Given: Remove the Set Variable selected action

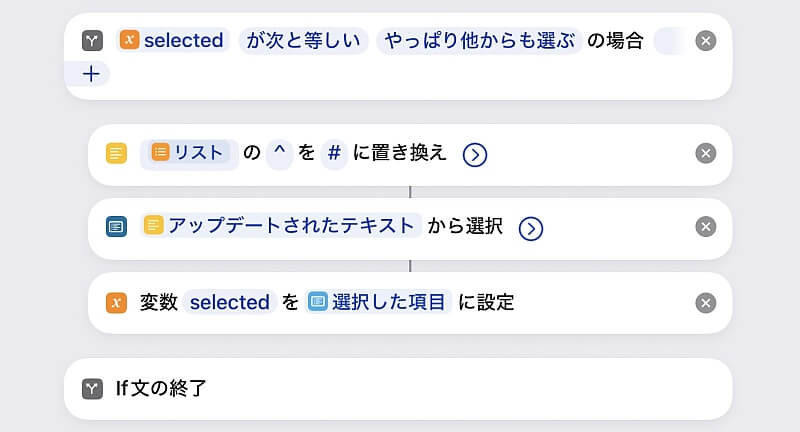Looking at the screenshot, I should click(706, 303).
